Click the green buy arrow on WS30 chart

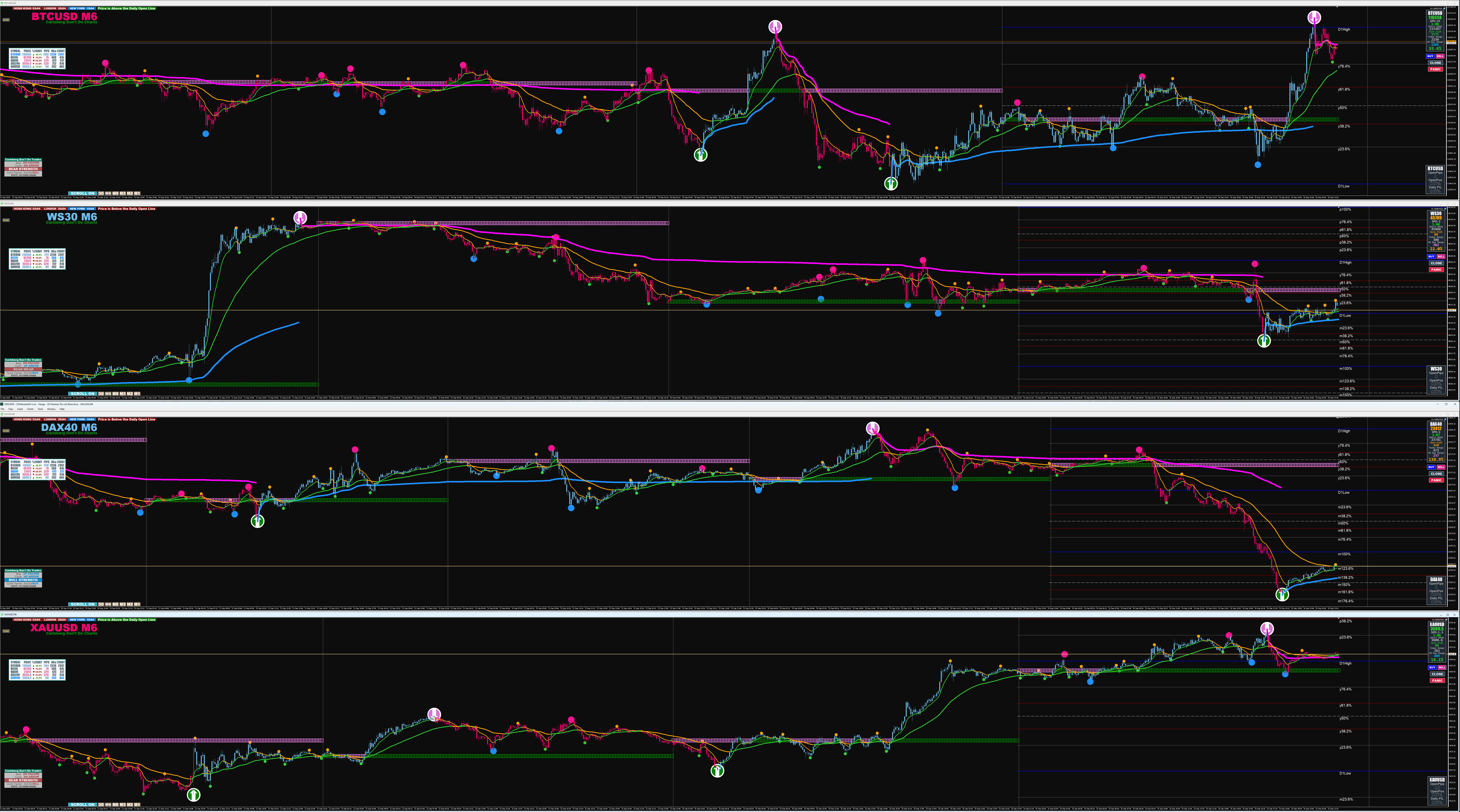(x=1264, y=341)
